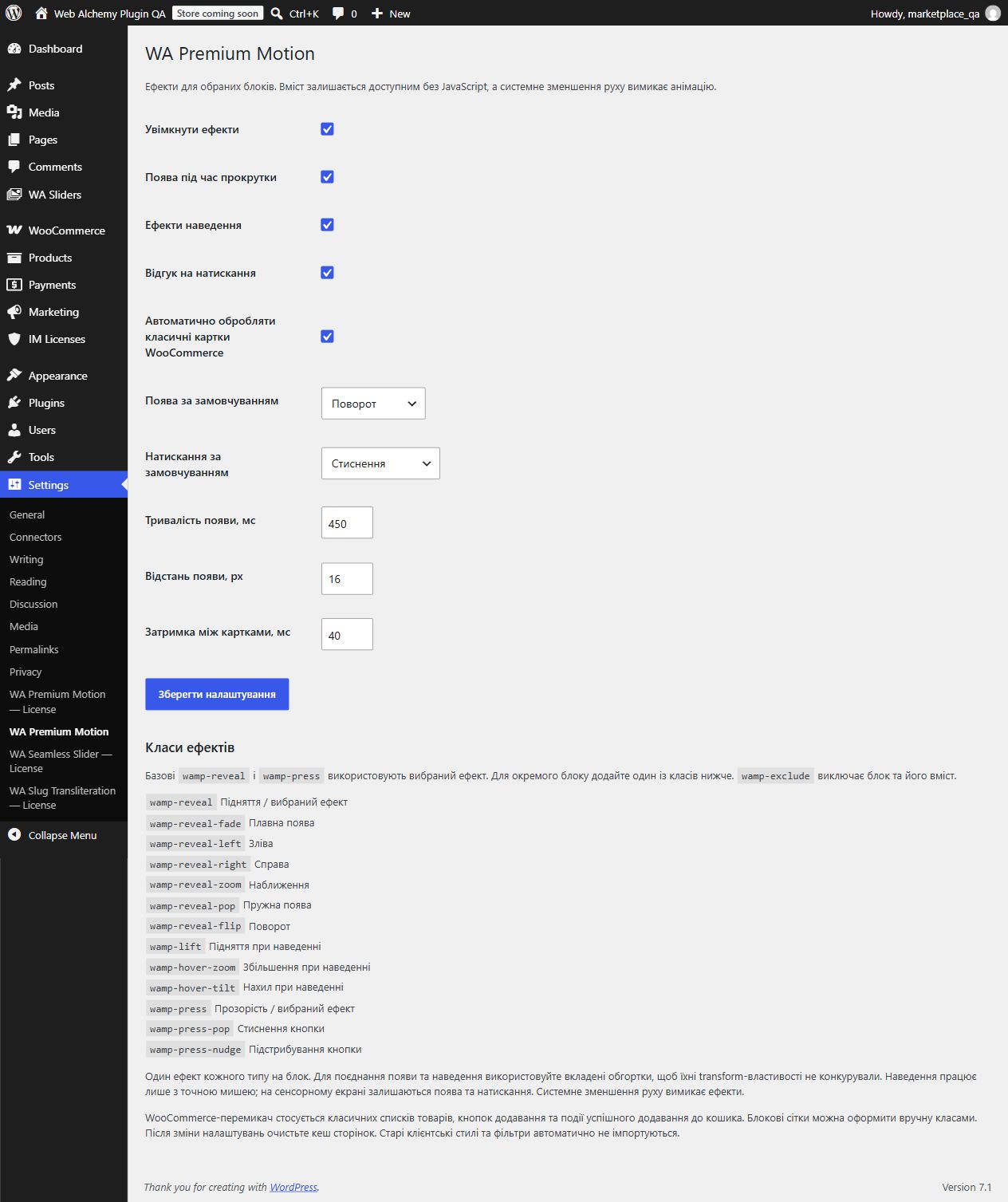The height and width of the screenshot is (1202, 1008).
Task: Click the wamp-reveal-zoom class code
Action: coord(195,885)
